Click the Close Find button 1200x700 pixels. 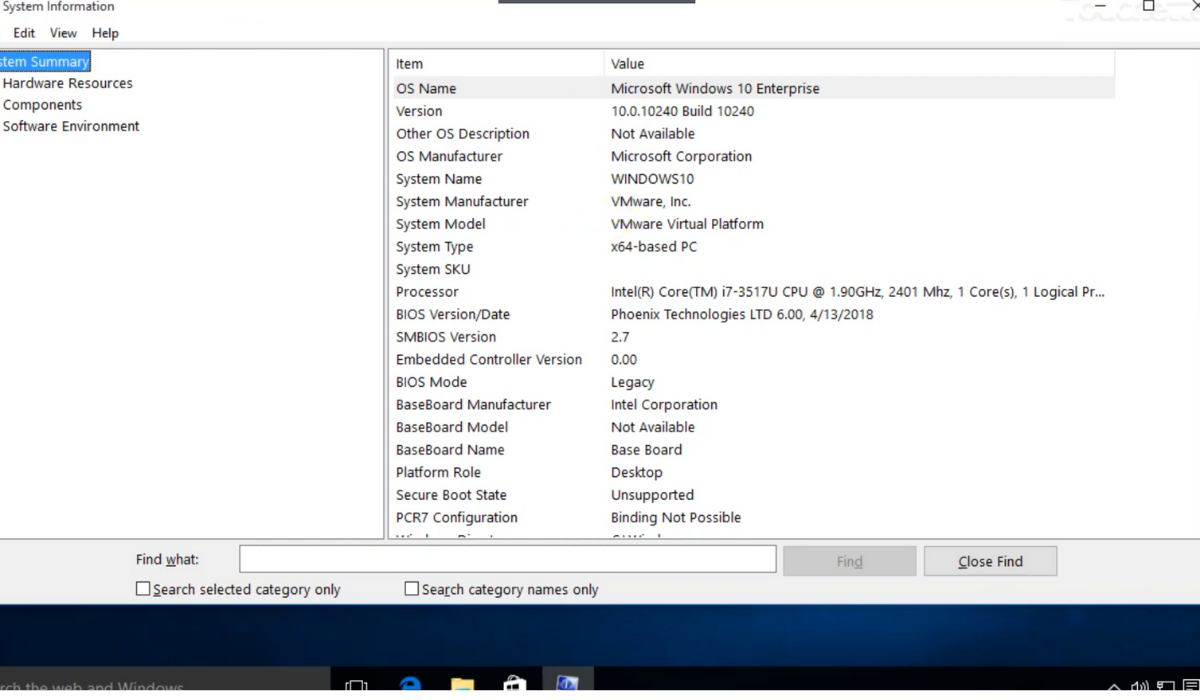[990, 561]
